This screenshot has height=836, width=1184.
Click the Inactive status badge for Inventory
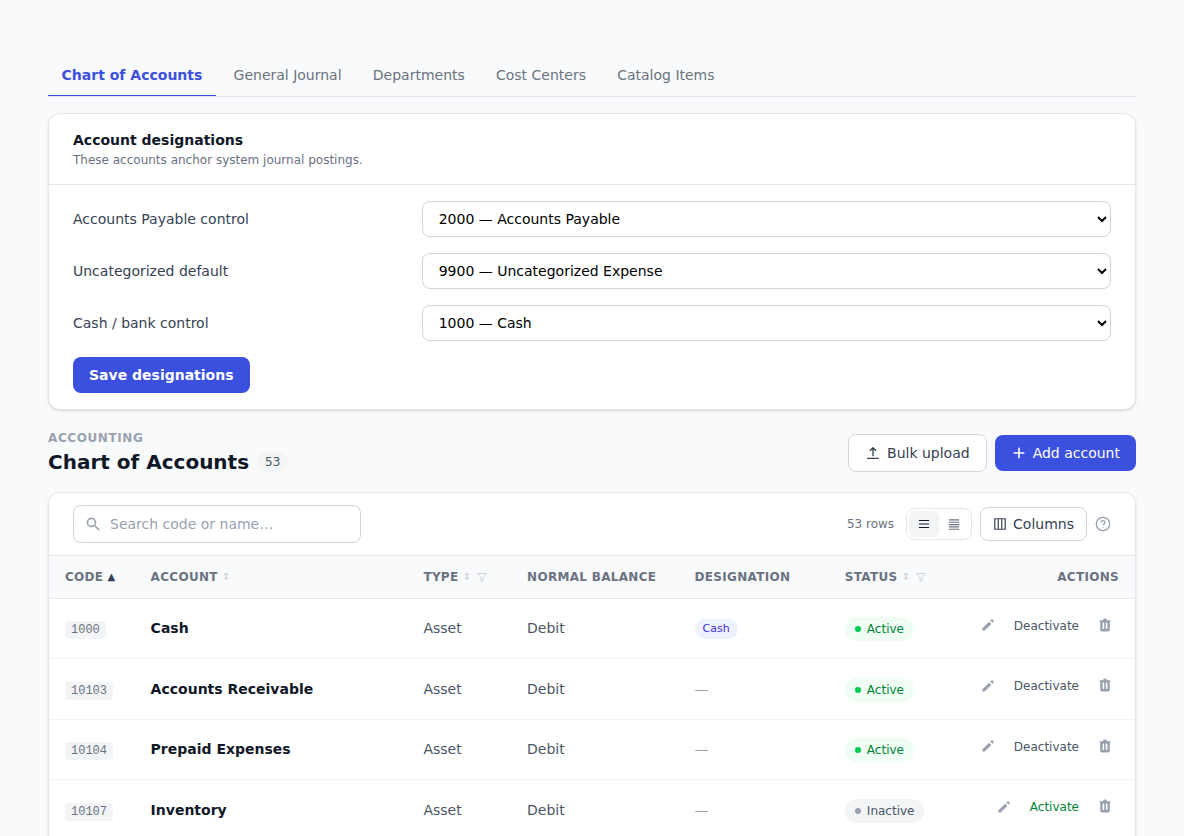883,810
